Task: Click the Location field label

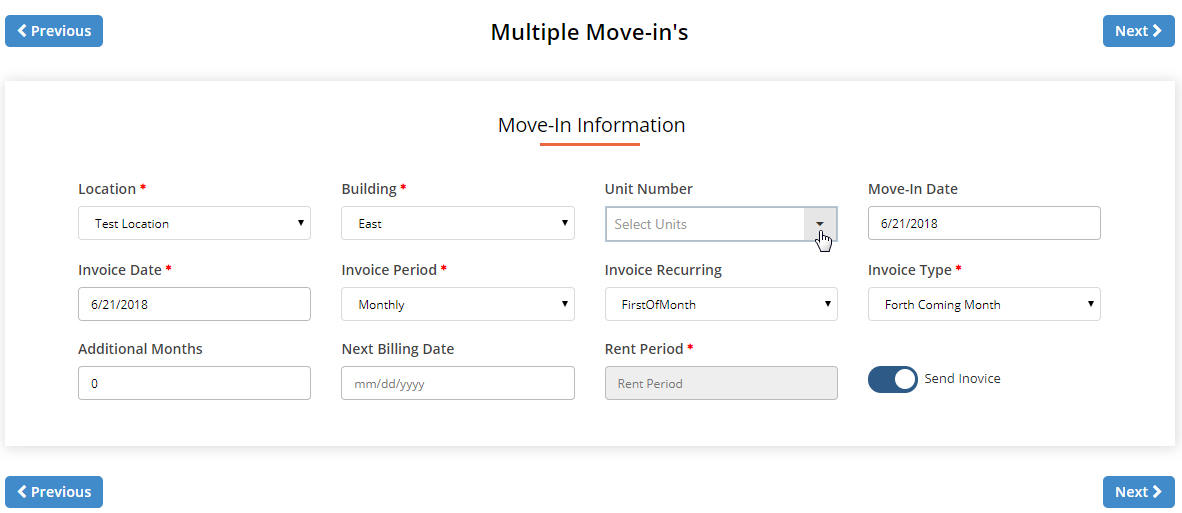Action: [x=107, y=189]
